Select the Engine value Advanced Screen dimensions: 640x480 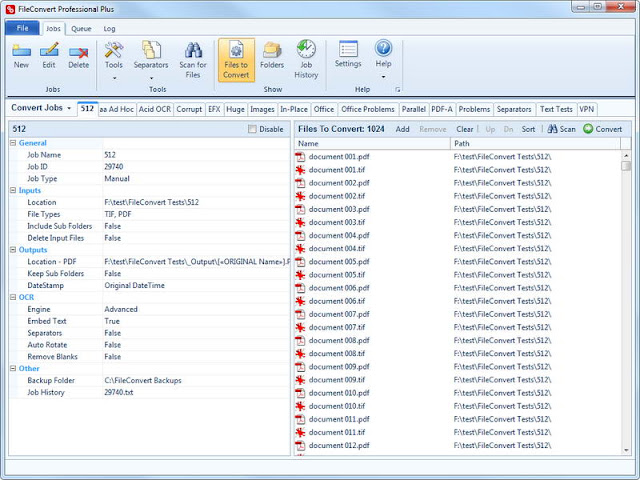click(121, 309)
